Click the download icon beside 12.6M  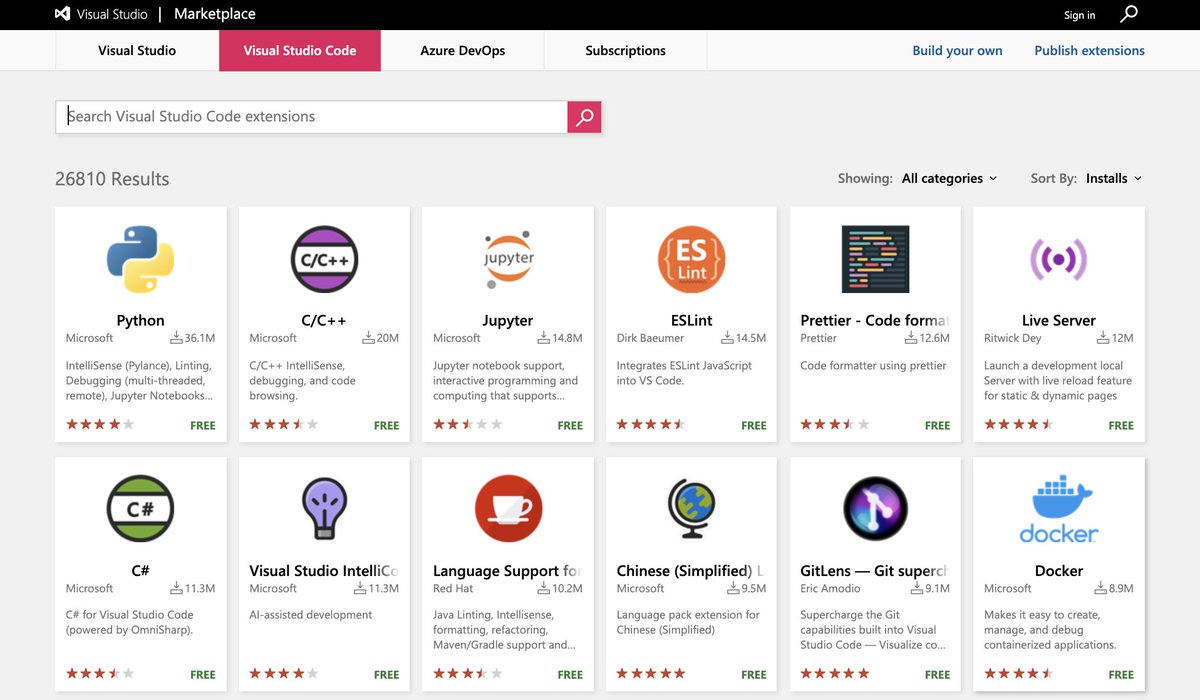click(911, 338)
